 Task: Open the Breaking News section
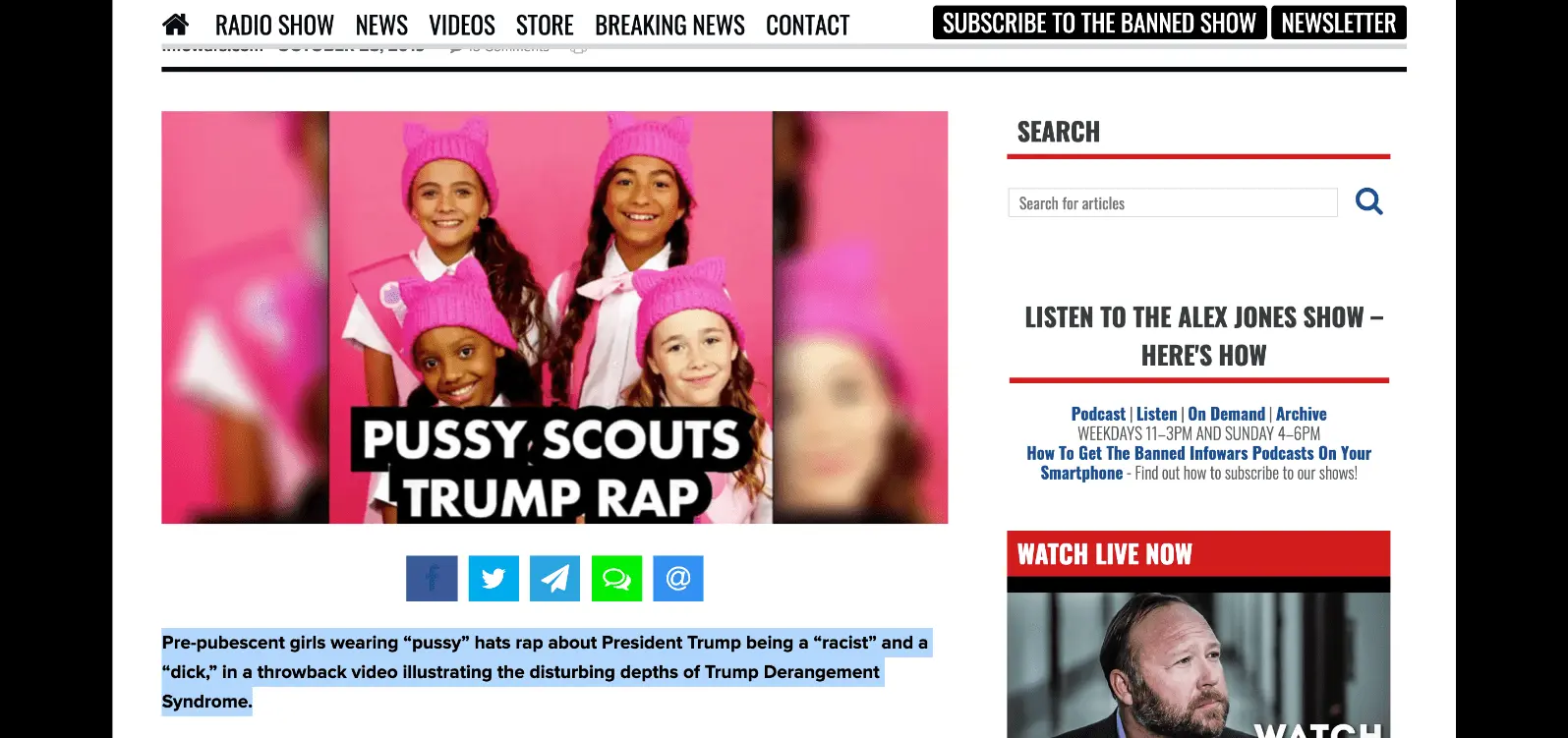(669, 26)
